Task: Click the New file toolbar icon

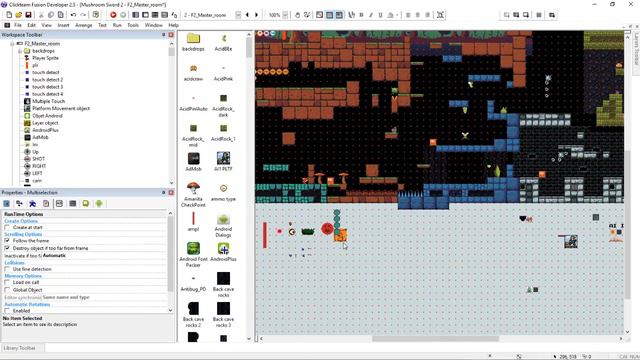Action: pos(9,15)
